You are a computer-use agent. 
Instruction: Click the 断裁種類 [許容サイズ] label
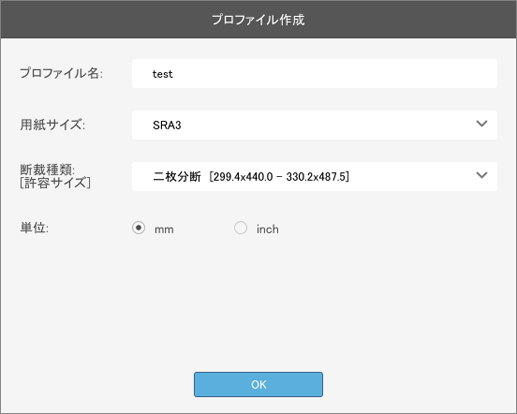click(55, 176)
